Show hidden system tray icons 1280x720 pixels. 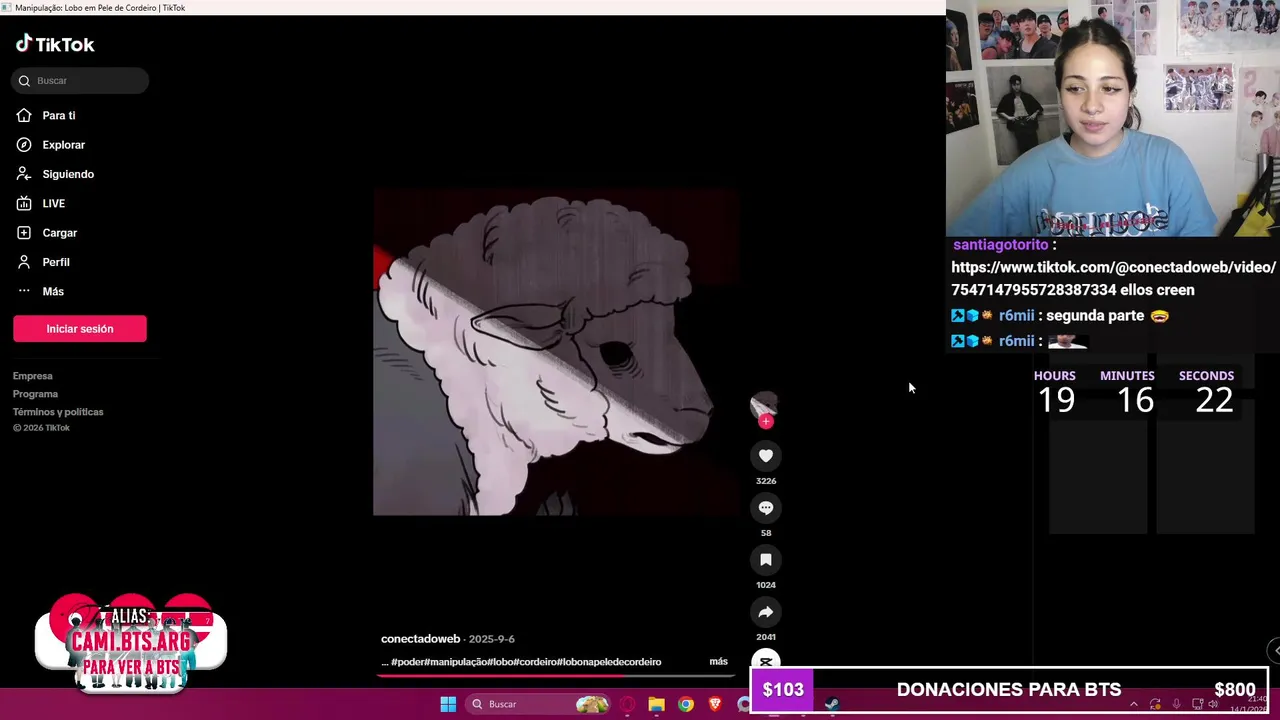(1133, 704)
